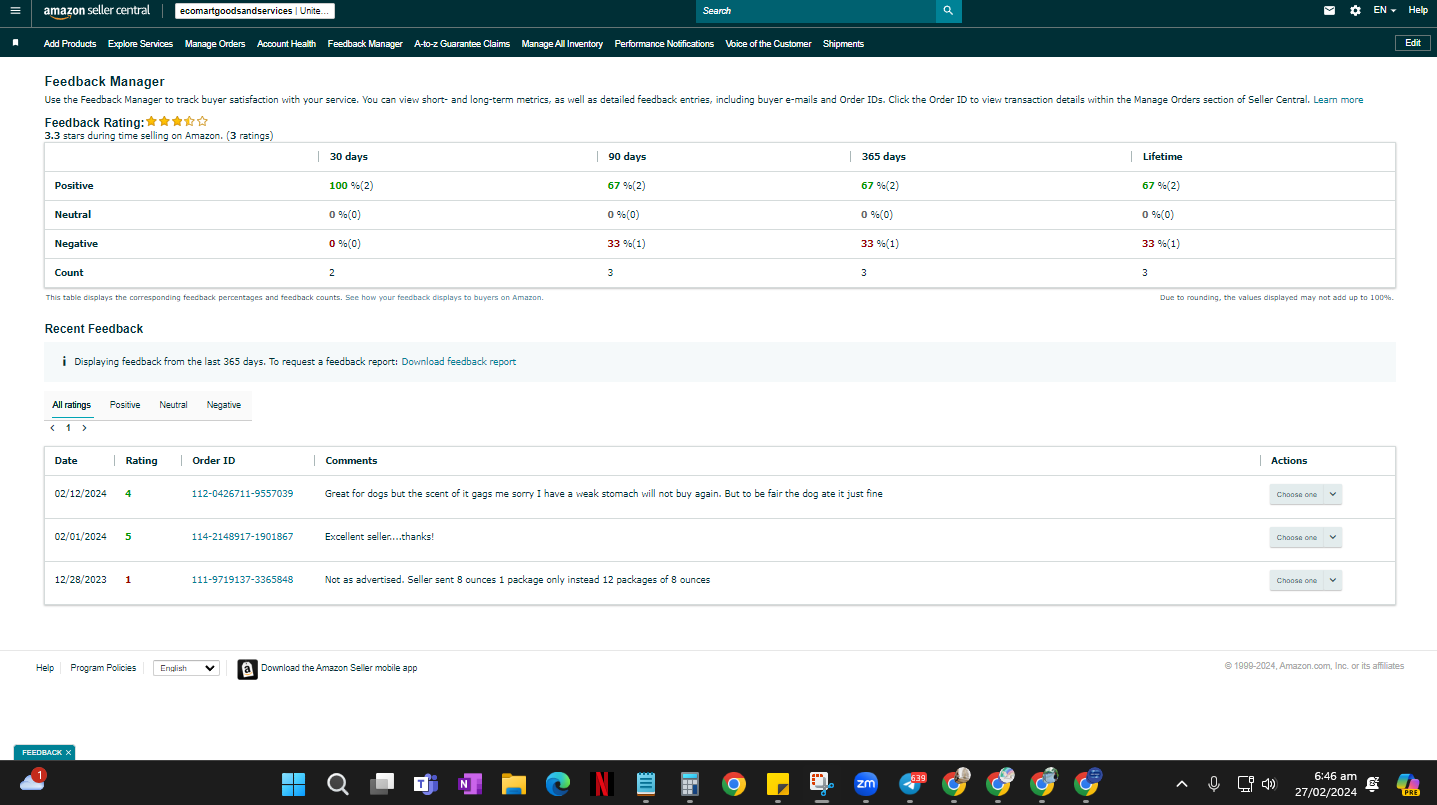Open File Explorer from taskbar
Image resolution: width=1437 pixels, height=805 pixels.
click(x=513, y=784)
